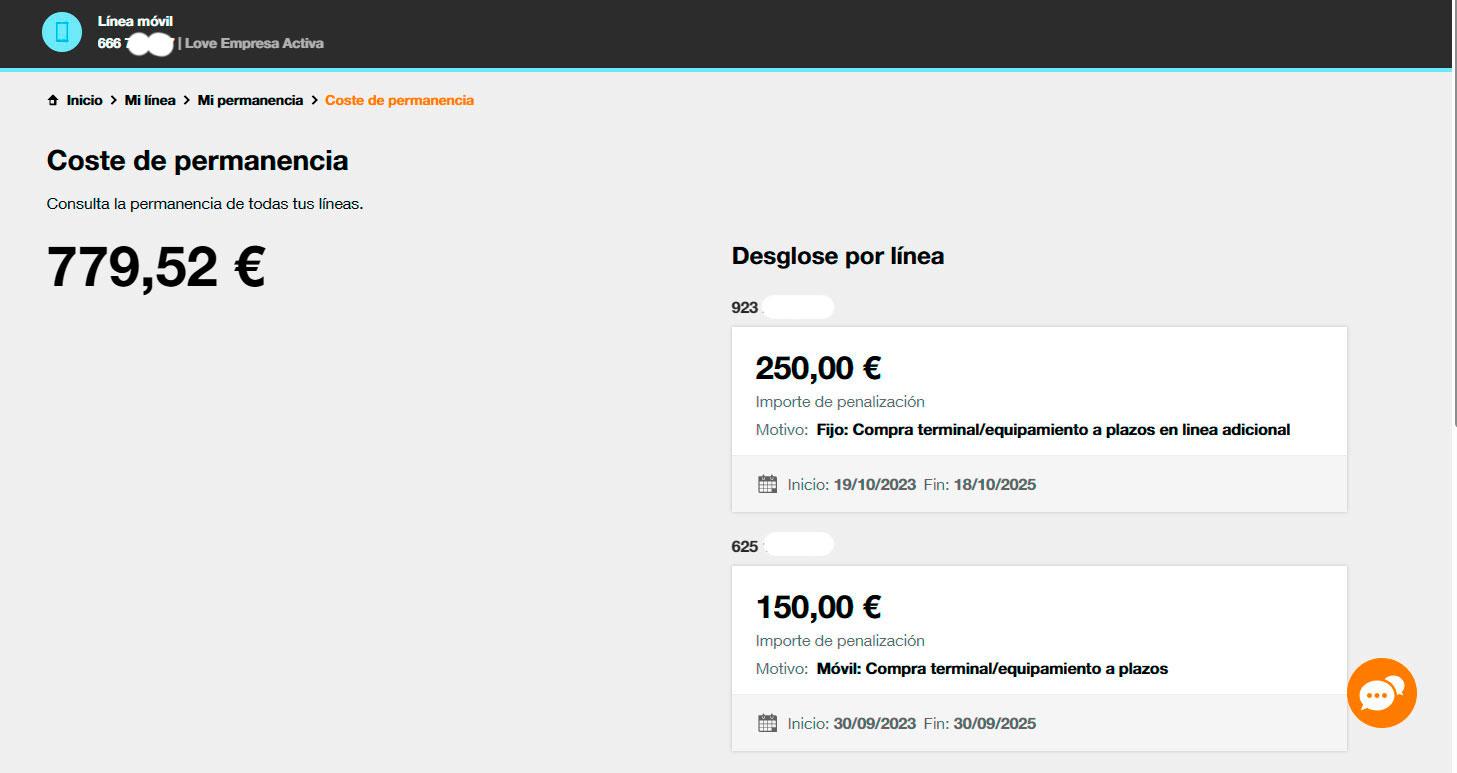1457x773 pixels.
Task: Open the orange chat support bubble
Action: [1381, 692]
